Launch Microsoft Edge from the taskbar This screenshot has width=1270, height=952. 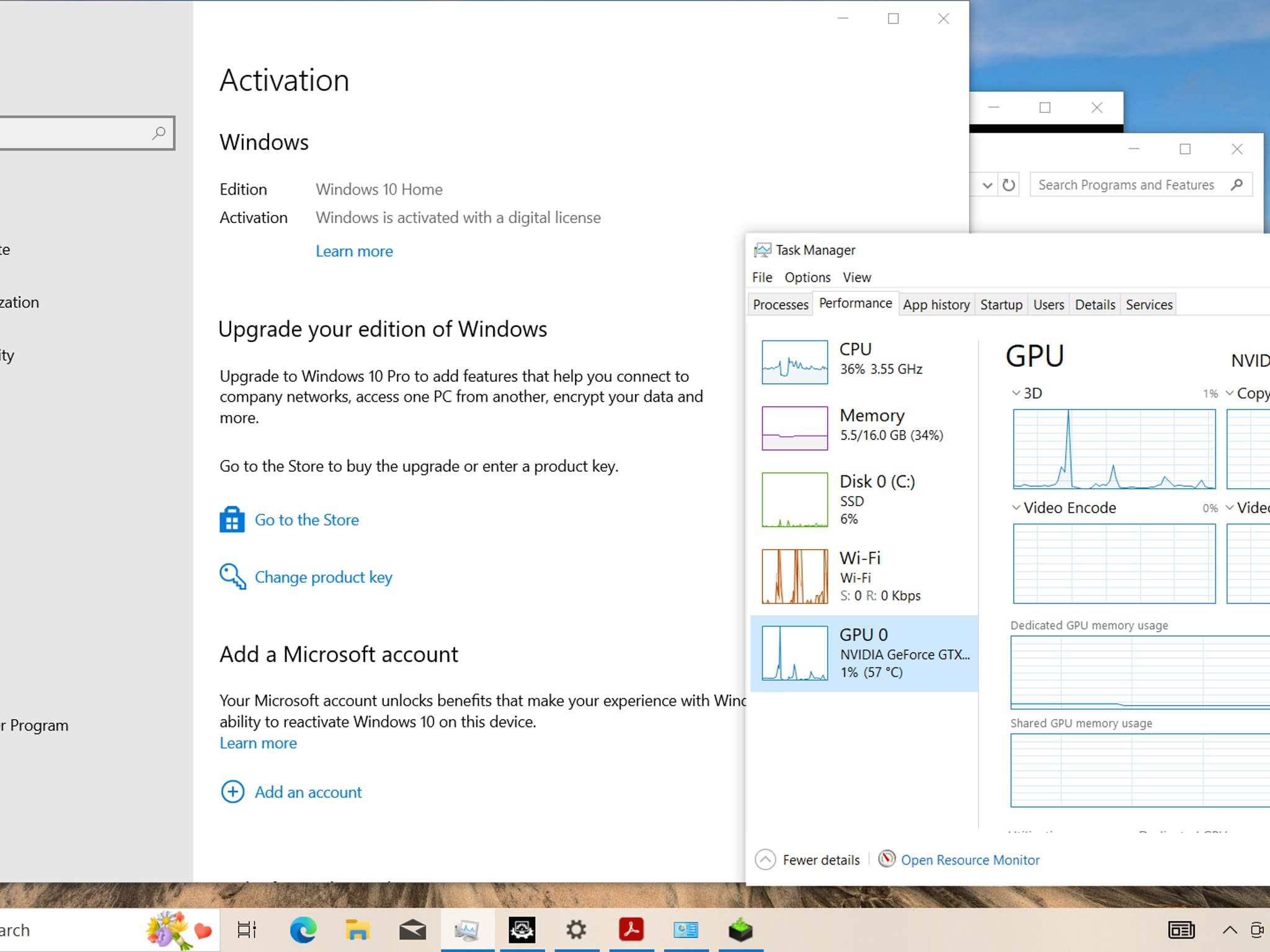[x=303, y=930]
